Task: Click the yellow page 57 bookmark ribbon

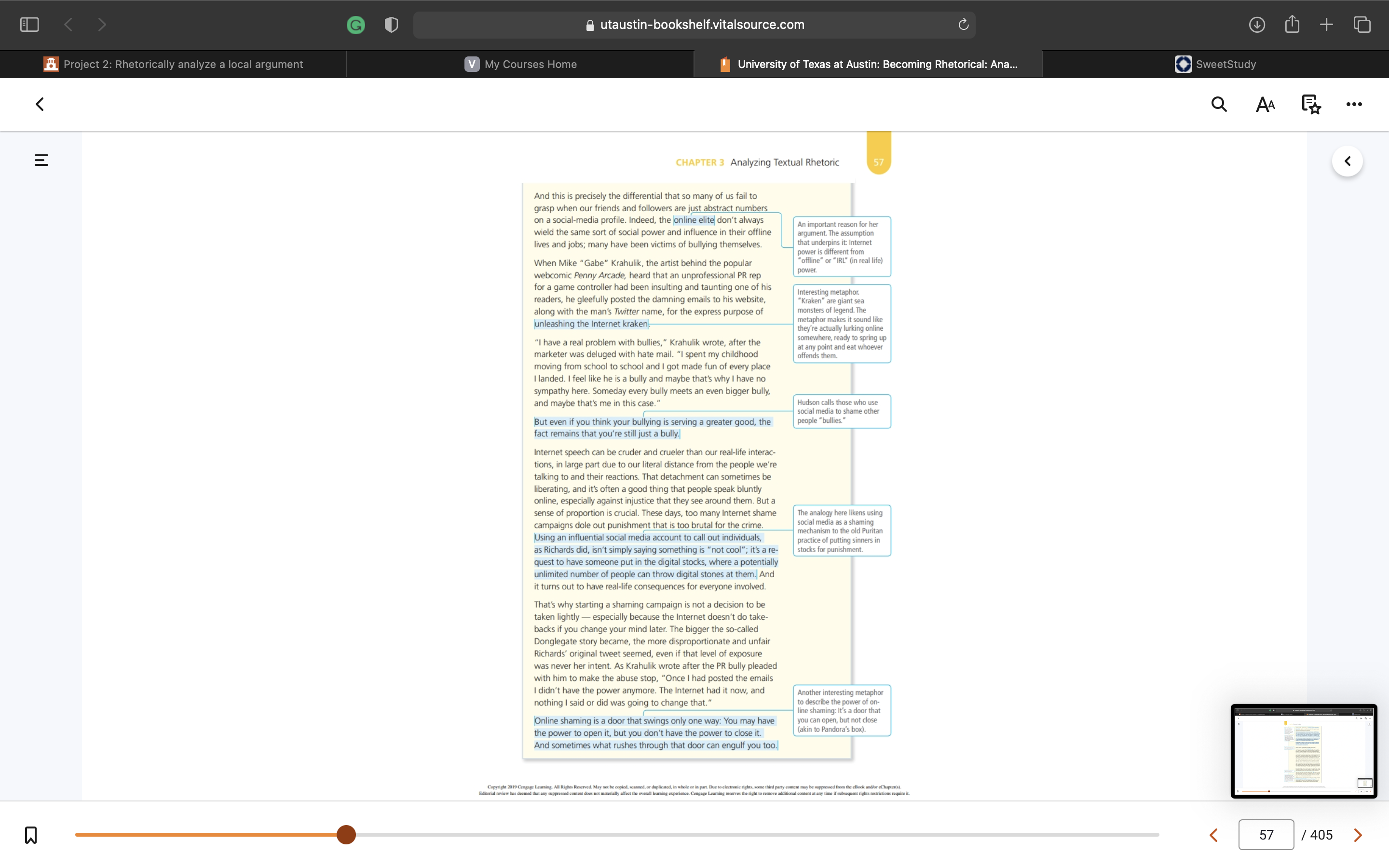Action: click(879, 153)
